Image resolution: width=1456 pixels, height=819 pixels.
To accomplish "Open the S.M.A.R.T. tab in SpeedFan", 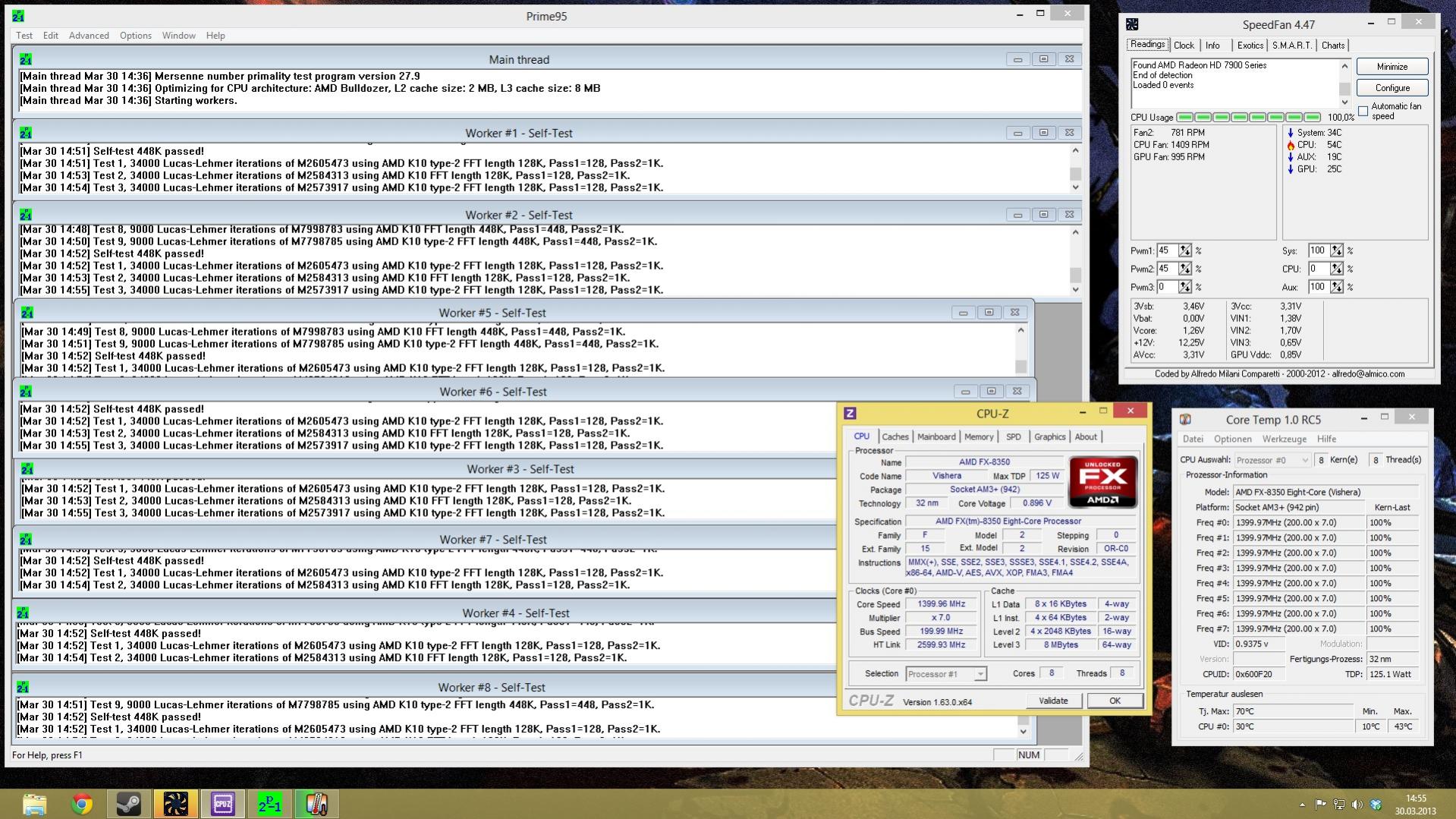I will pos(1292,46).
